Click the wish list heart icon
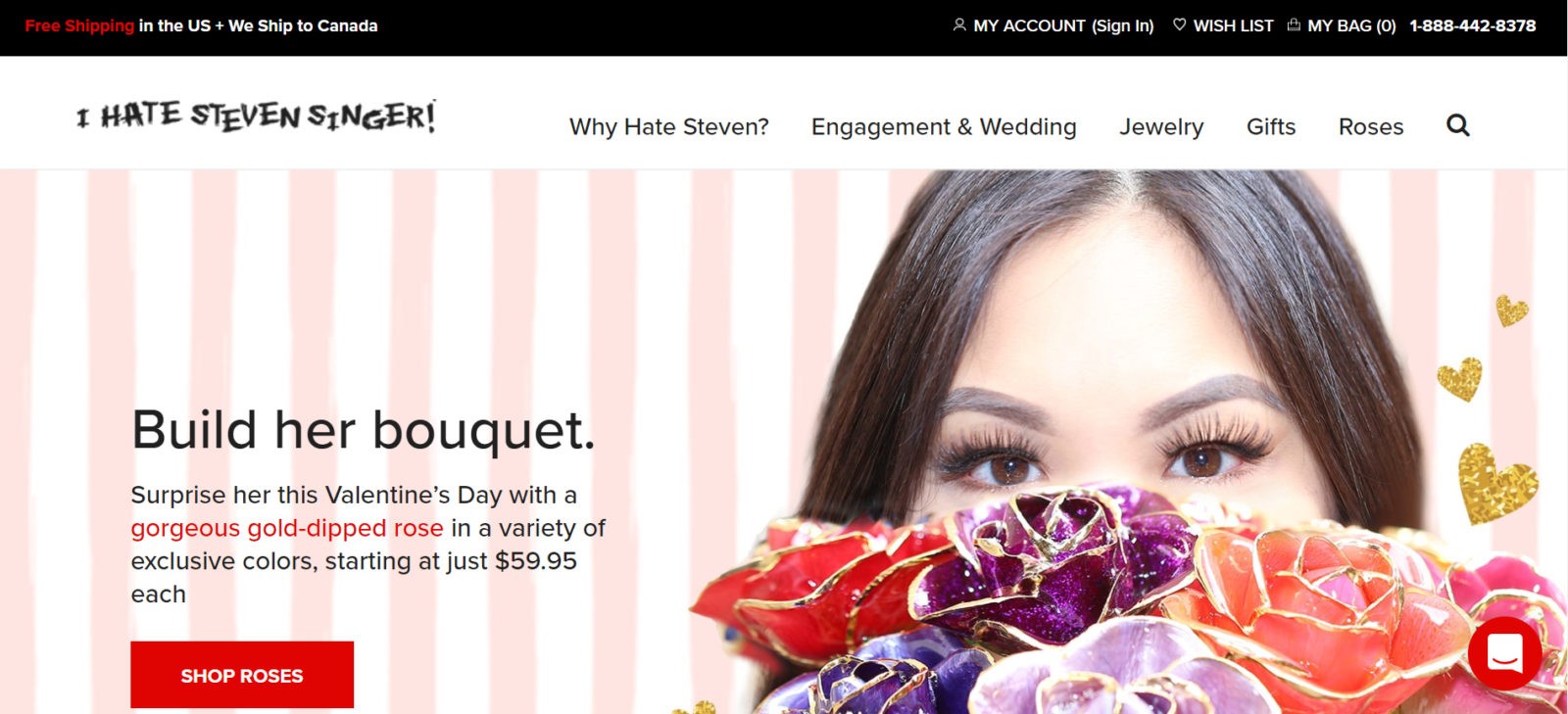 [1179, 24]
